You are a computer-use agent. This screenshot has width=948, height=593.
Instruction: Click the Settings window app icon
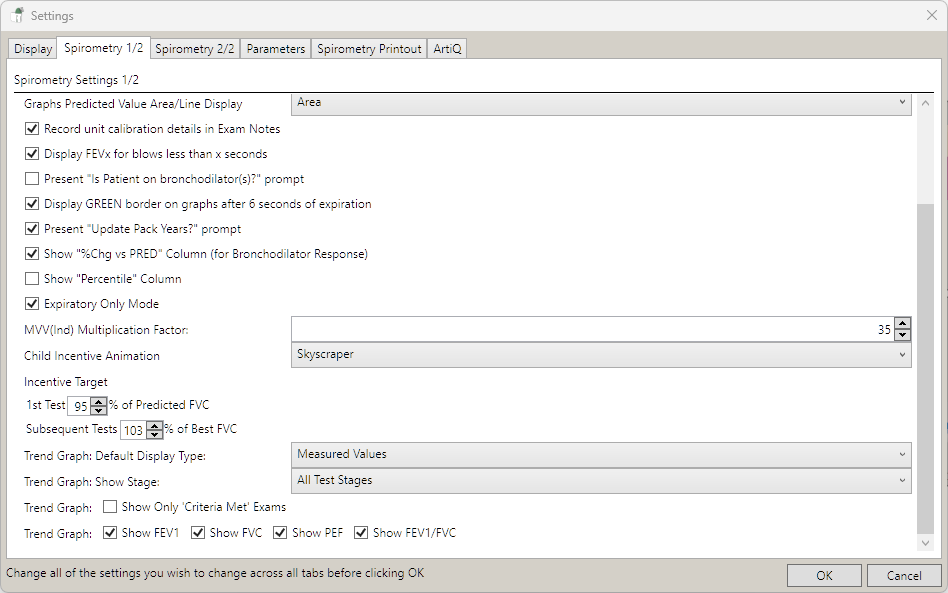click(x=17, y=15)
